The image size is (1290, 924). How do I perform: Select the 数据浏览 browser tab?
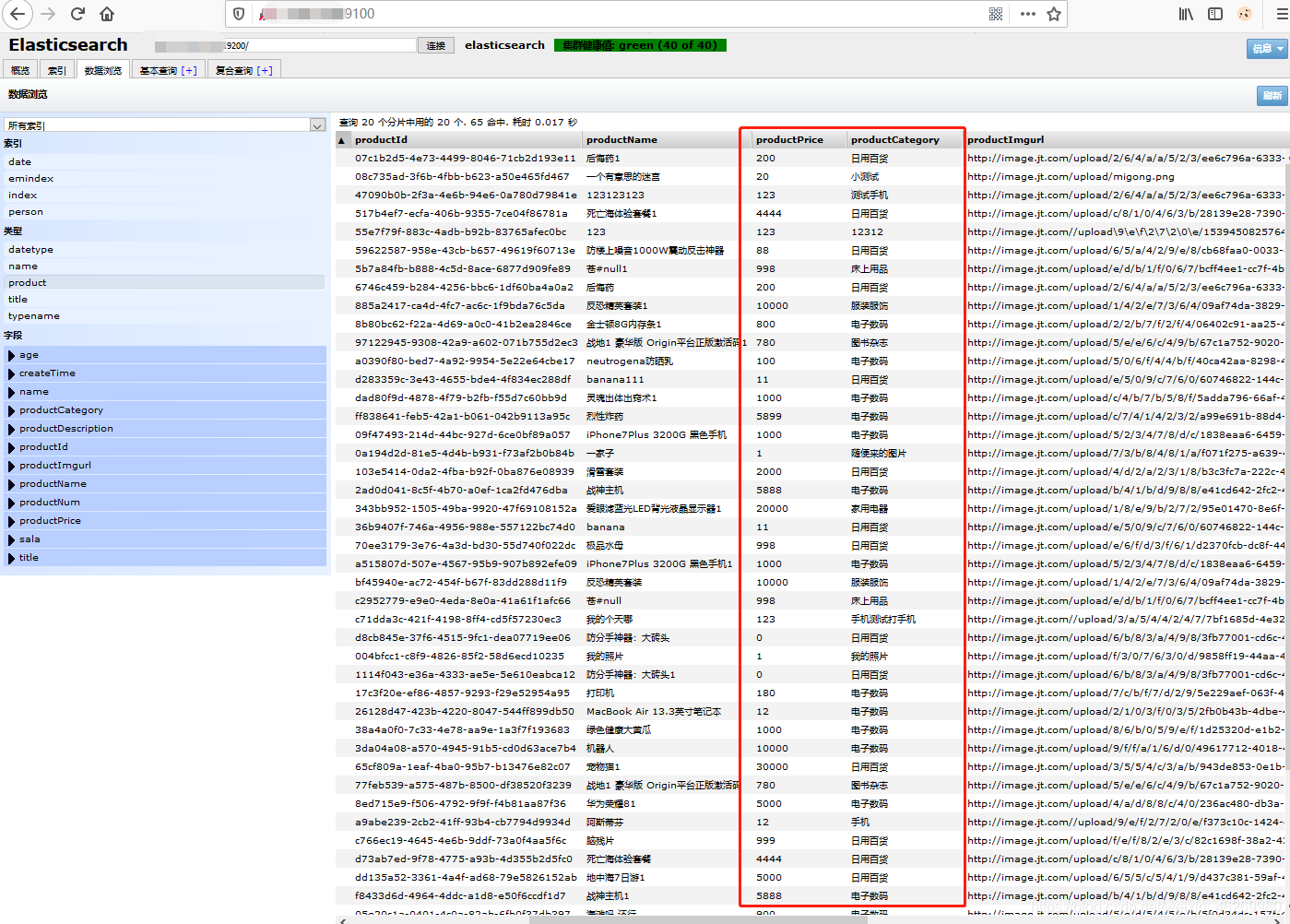pyautogui.click(x=103, y=70)
